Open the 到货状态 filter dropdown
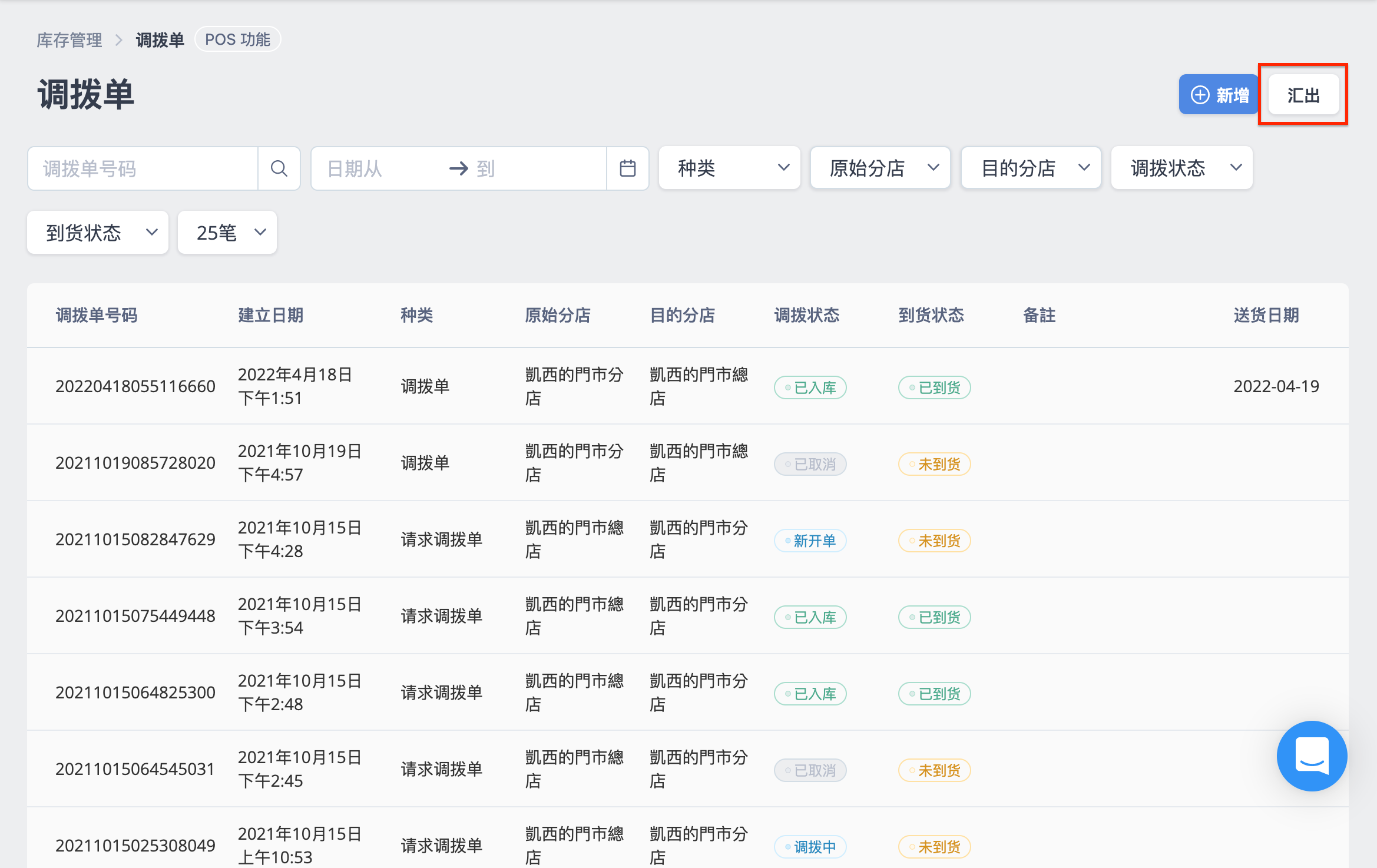1377x868 pixels. 98,233
